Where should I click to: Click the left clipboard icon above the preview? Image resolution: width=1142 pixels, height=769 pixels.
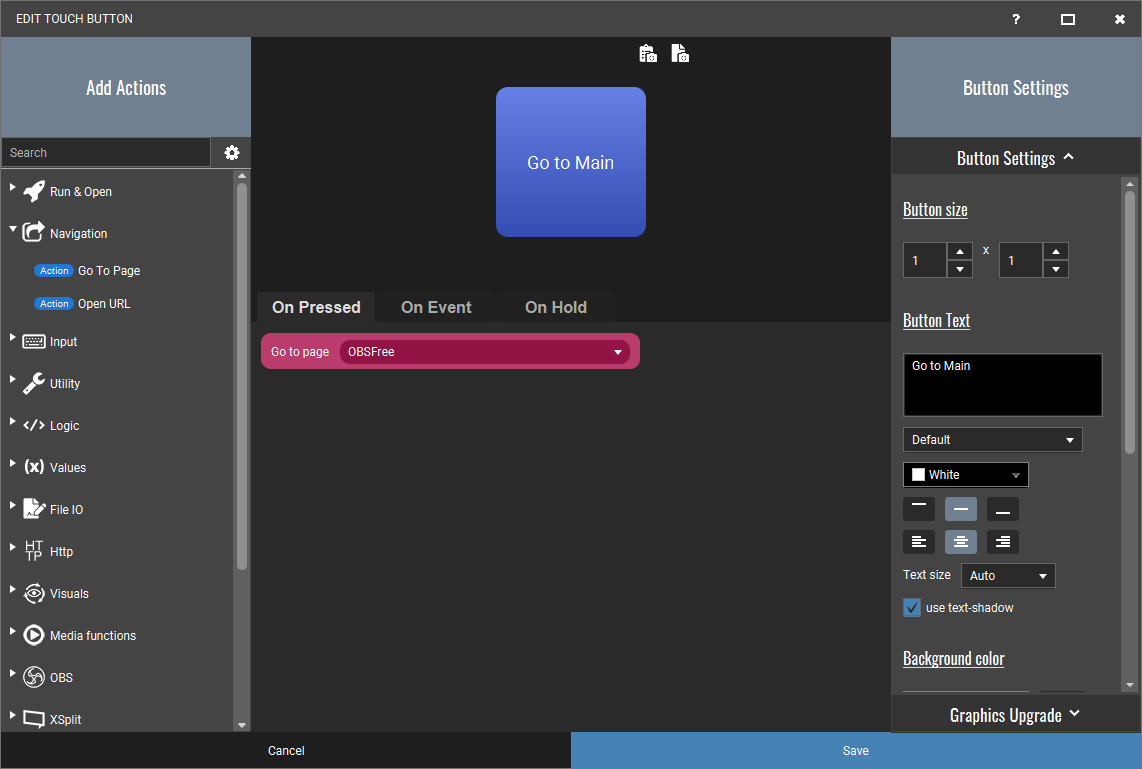pos(648,54)
